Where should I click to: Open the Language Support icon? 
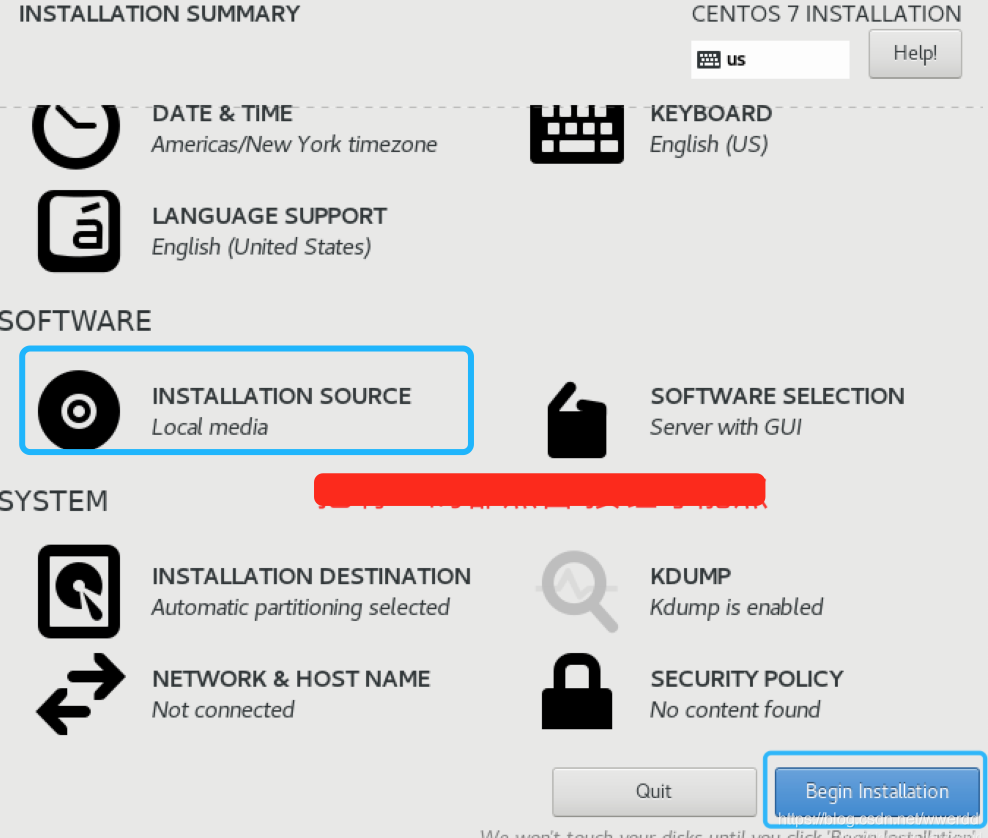click(x=79, y=231)
